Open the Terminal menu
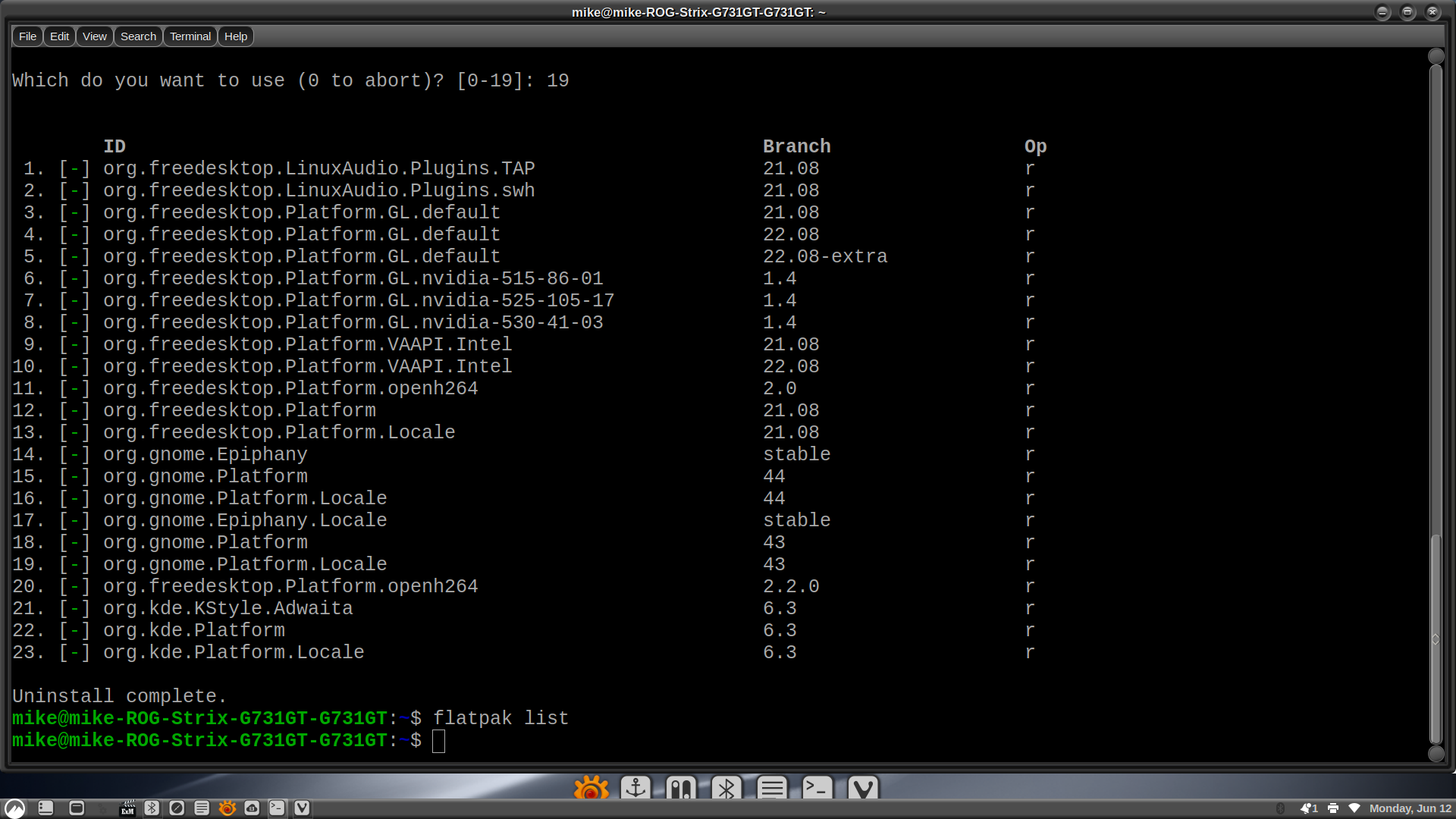 click(x=190, y=36)
